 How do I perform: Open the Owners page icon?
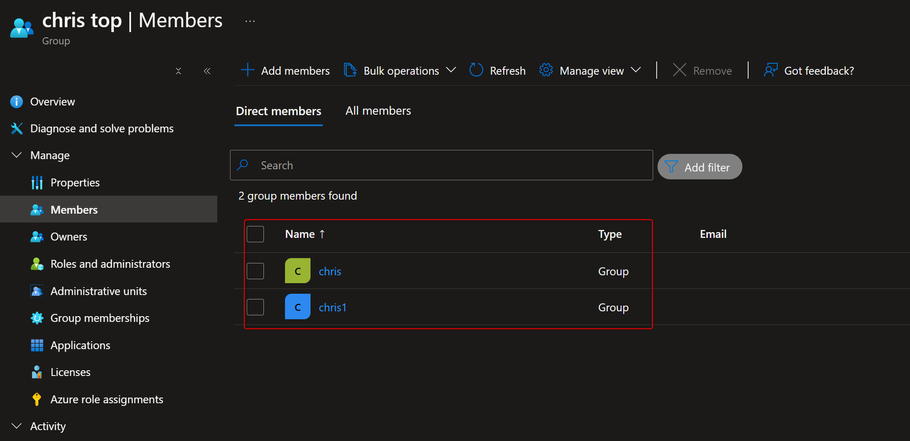(x=37, y=237)
